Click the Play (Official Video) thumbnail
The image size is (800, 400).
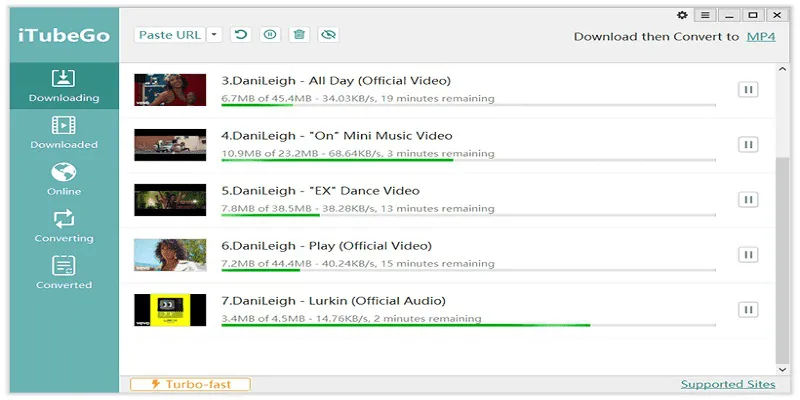[170, 255]
